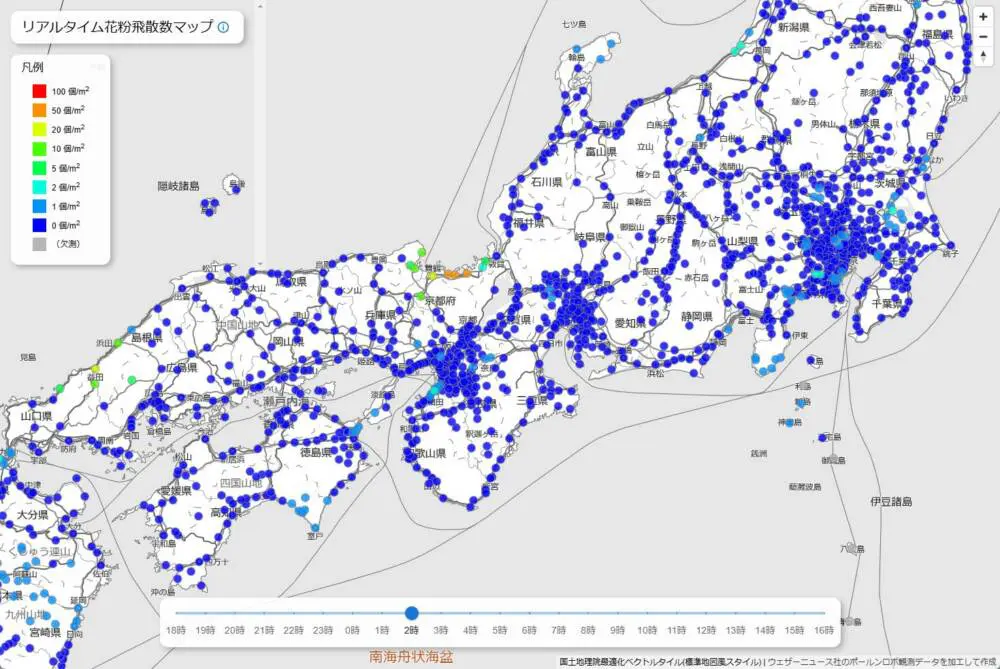Zoom out with the minus button
Viewport: 1000px width, 669px height.
tap(983, 37)
